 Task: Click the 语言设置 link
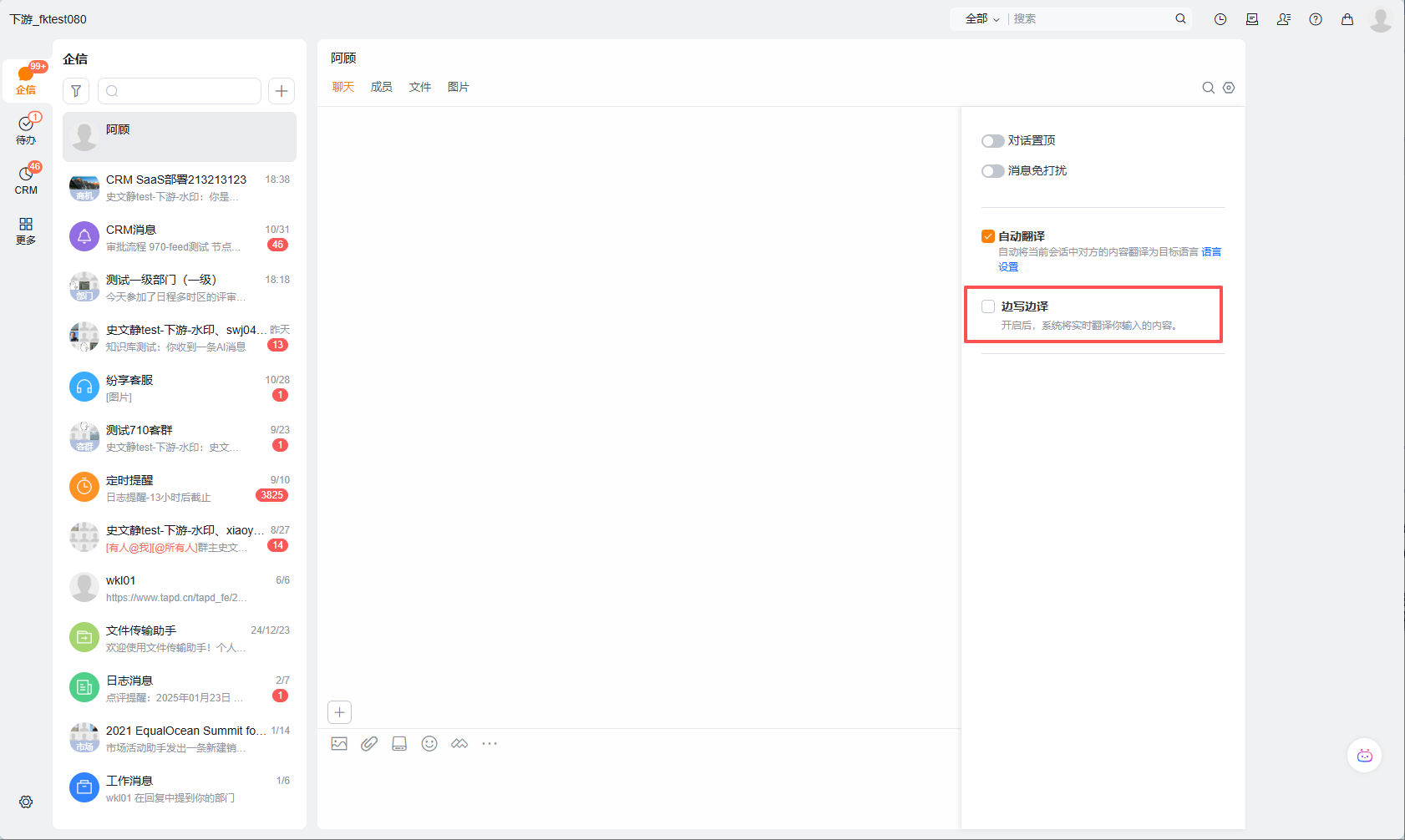point(1210,252)
